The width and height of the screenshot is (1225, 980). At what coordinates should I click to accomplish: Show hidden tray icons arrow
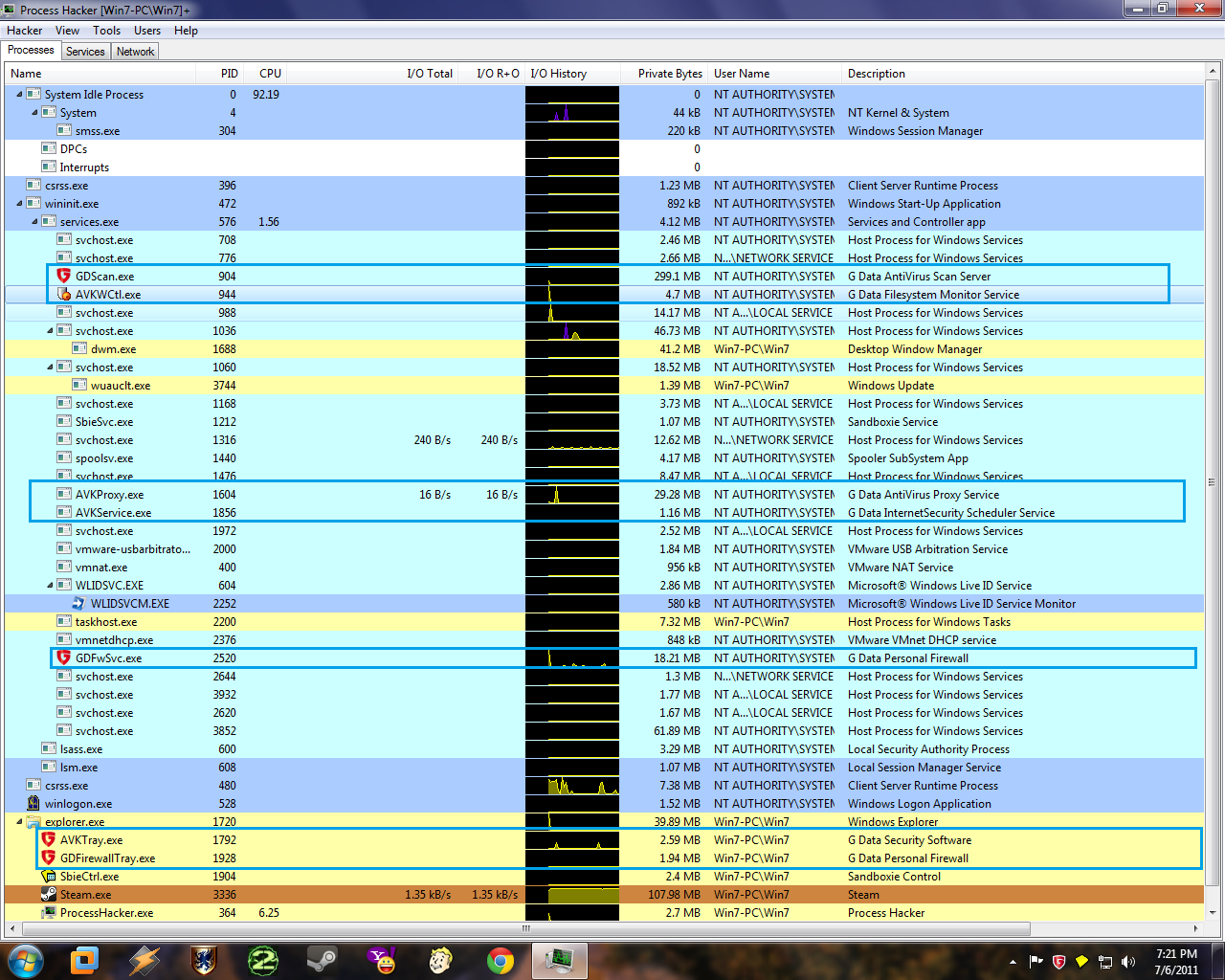click(1013, 961)
